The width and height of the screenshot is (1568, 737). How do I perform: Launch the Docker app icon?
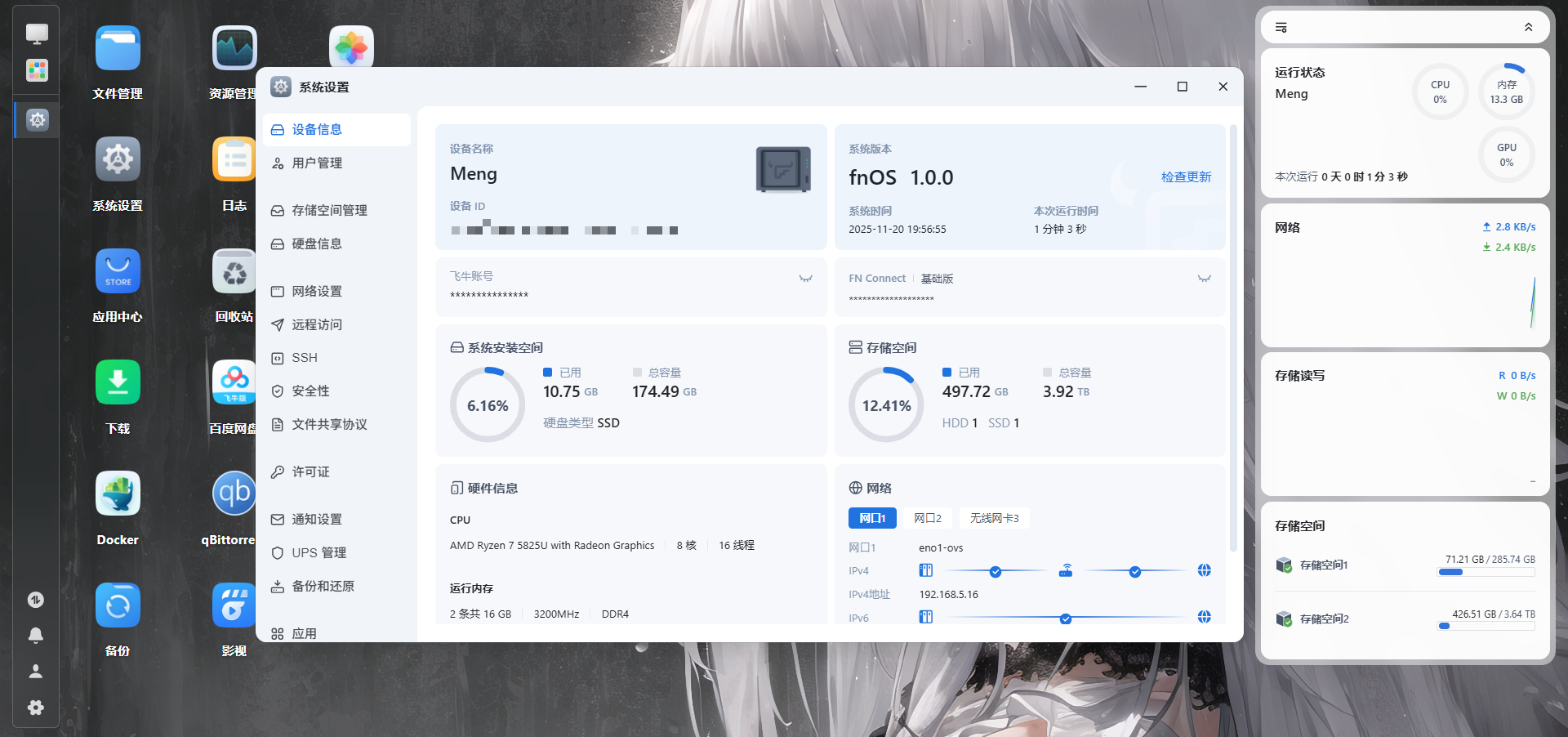click(118, 494)
